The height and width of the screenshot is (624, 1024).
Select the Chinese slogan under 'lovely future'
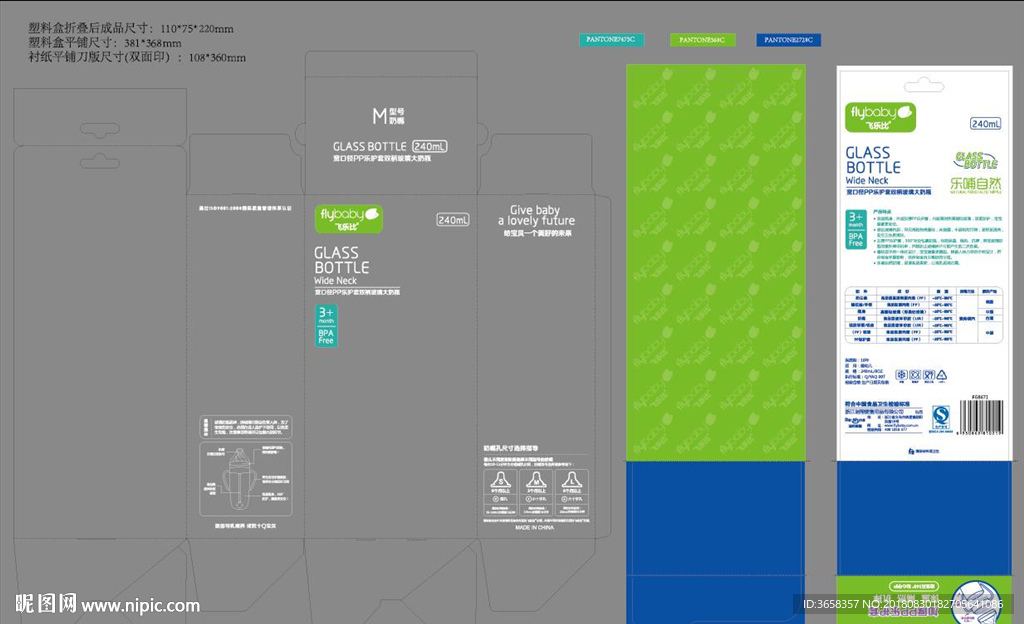[x=537, y=233]
